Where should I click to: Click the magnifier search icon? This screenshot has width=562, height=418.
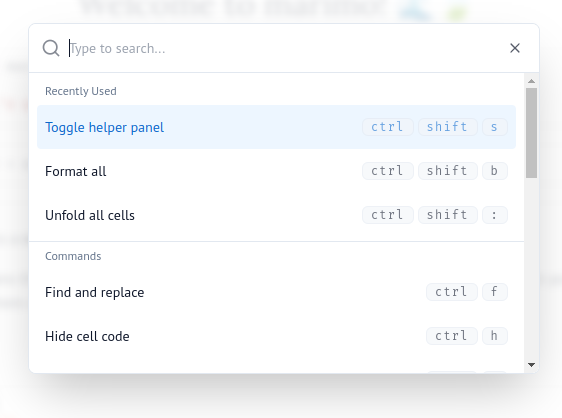51,48
